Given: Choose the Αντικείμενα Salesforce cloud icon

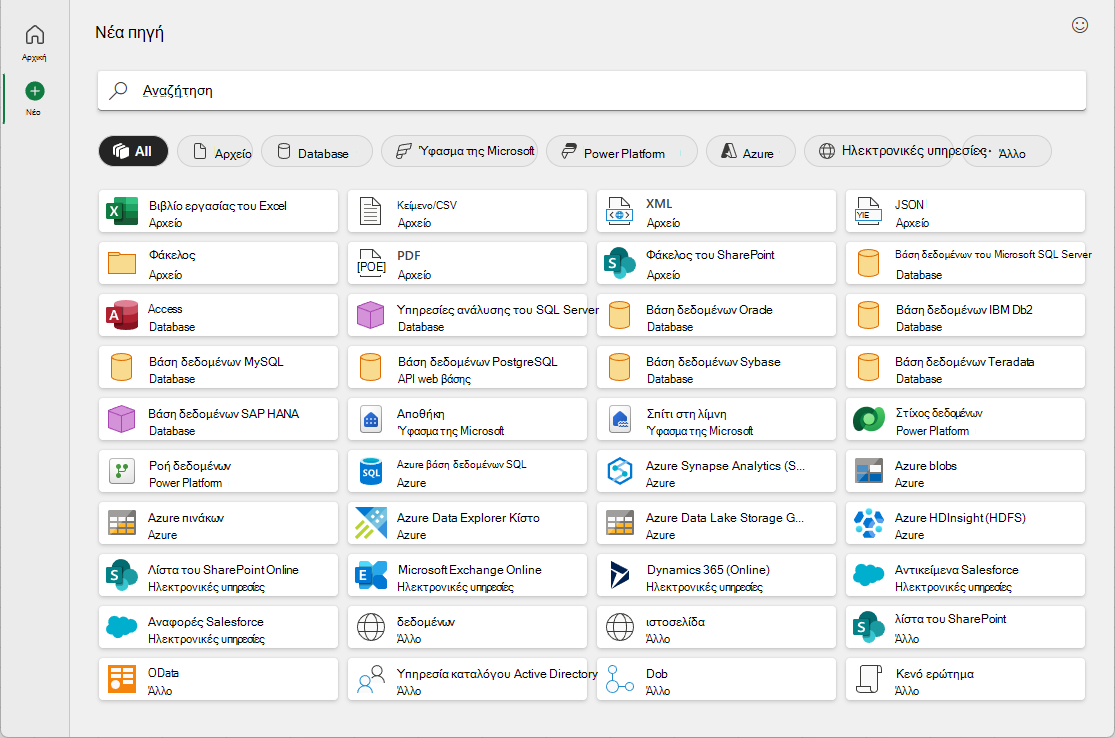Looking at the screenshot, I should pyautogui.click(x=868, y=574).
